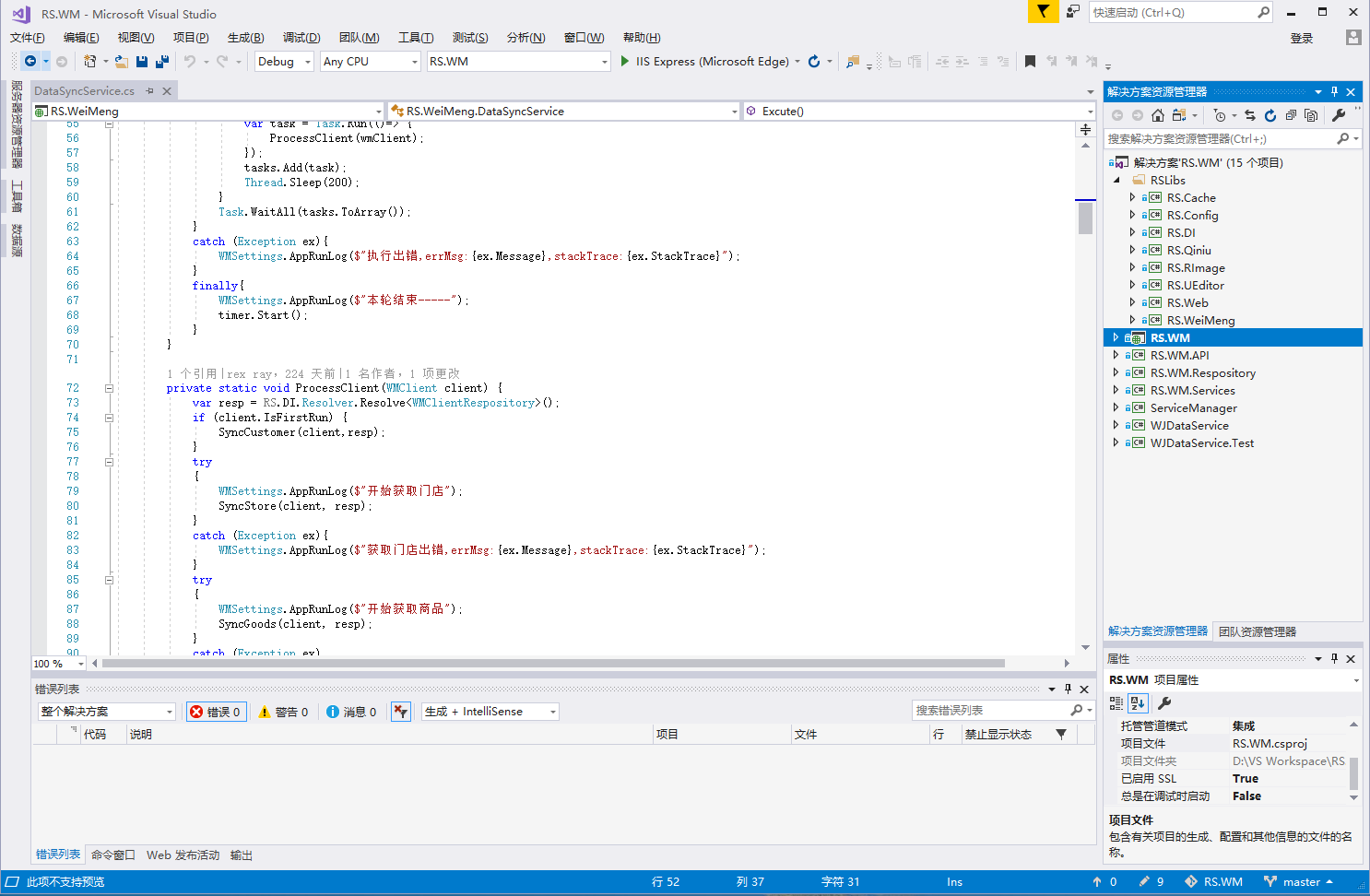Click the feedback icon in title bar
Viewport: 1370px width, 896px height.
point(1073,12)
